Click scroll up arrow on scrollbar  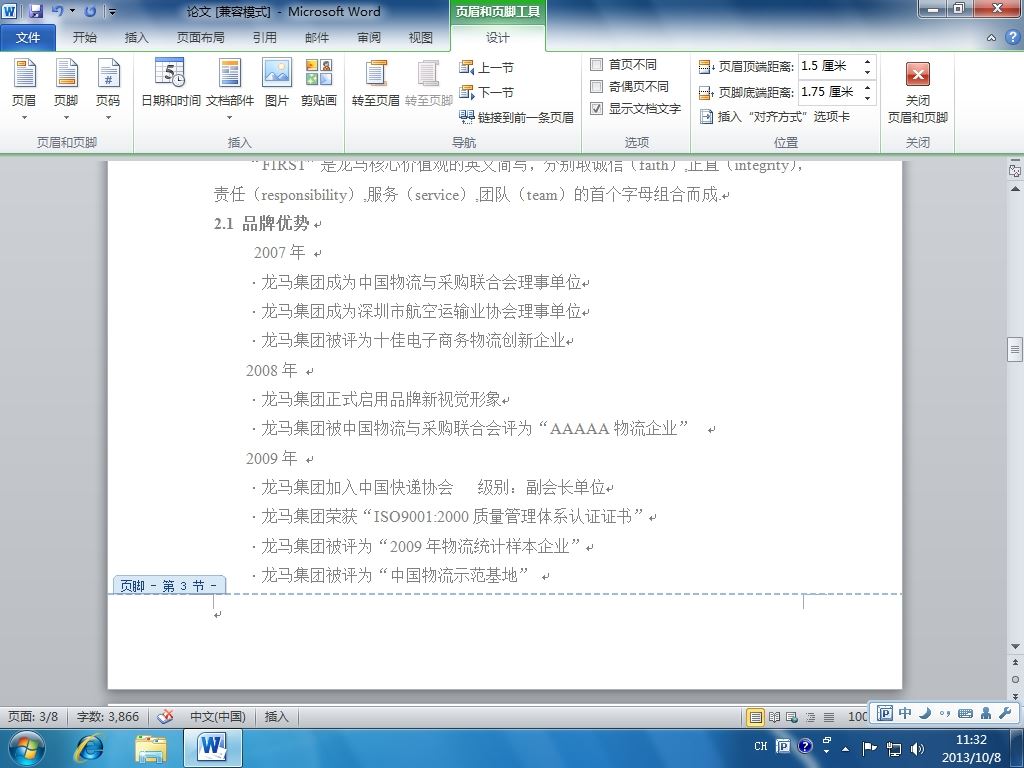click(1015, 189)
